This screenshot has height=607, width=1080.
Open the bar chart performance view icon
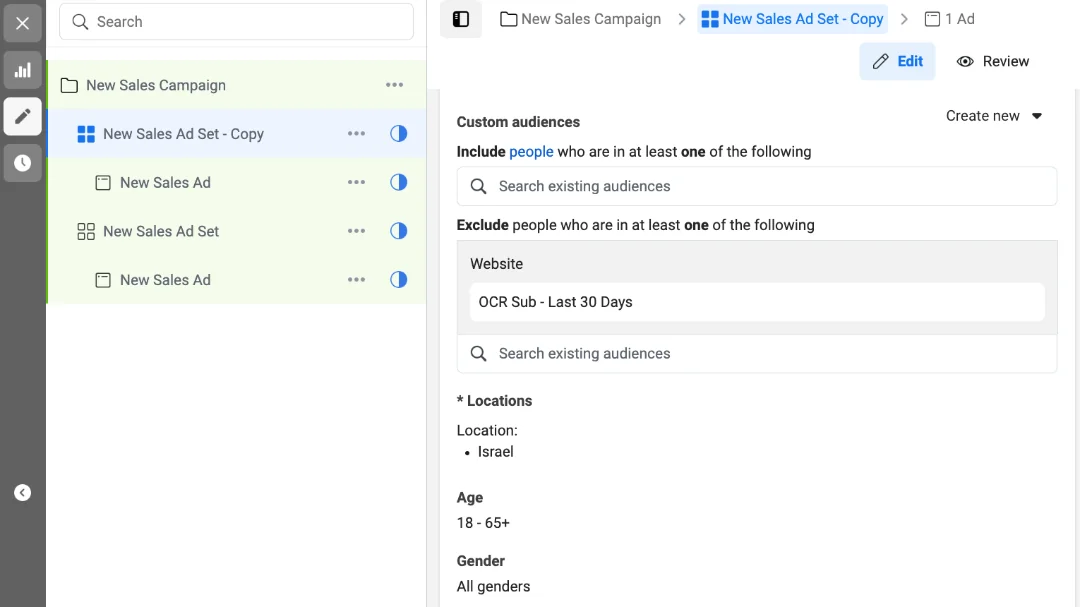[23, 70]
